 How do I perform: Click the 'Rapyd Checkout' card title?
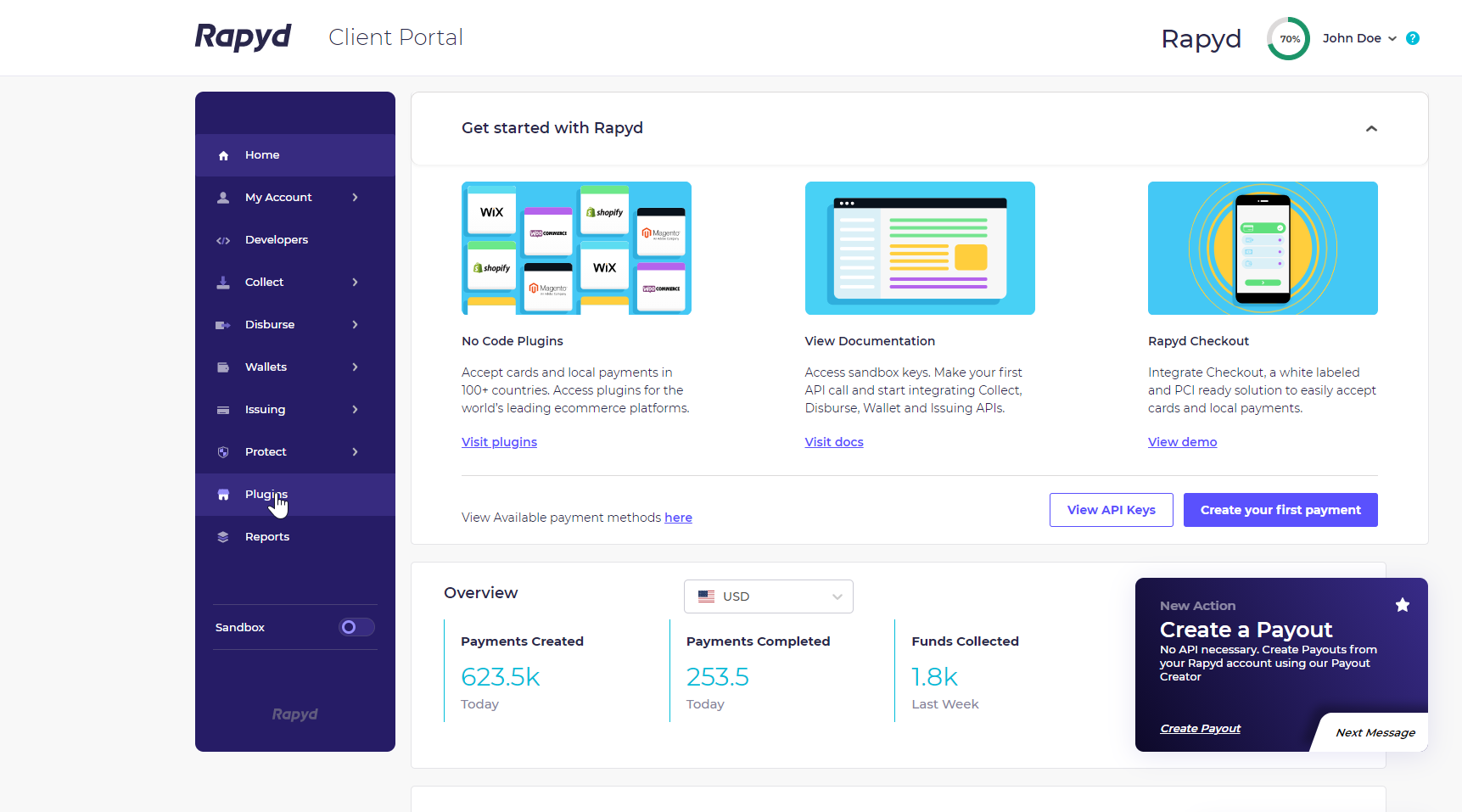click(x=1198, y=341)
